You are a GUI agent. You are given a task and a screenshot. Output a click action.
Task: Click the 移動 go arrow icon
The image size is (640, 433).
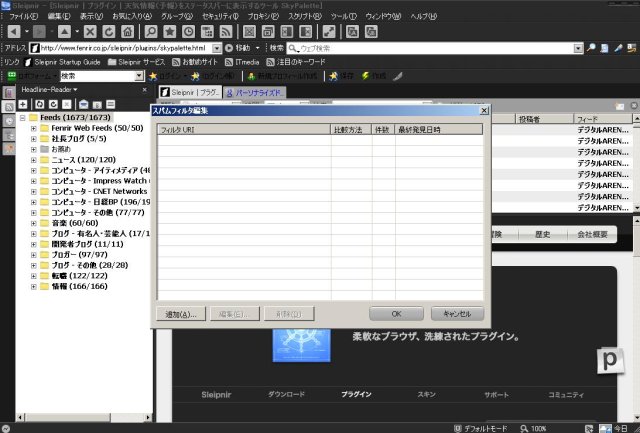(x=229, y=48)
